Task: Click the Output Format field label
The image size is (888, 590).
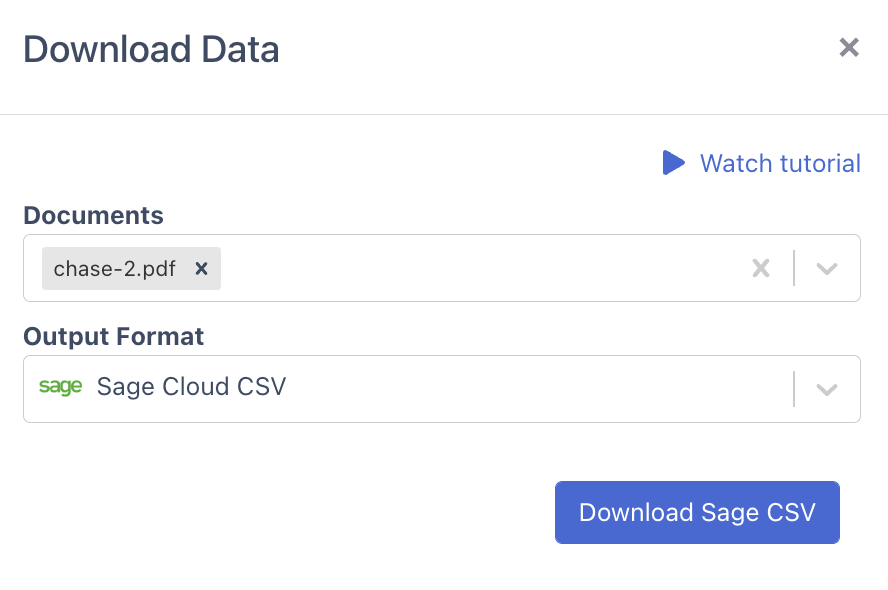Action: pos(113,336)
